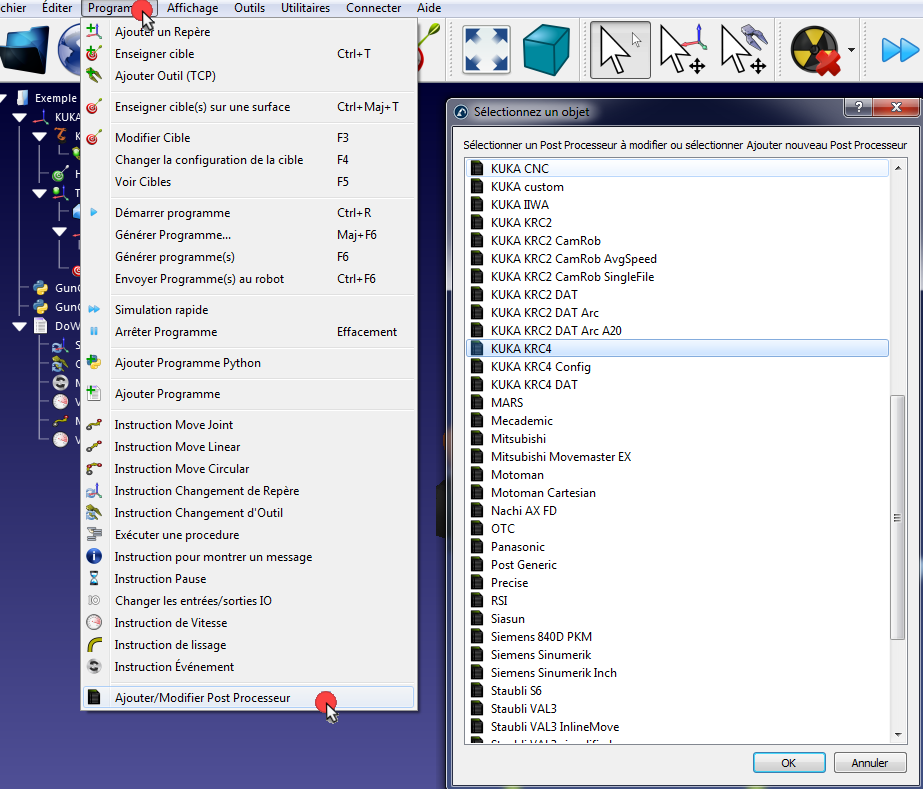Choose Instruction Pause
The image size is (923, 789).
point(248,579)
